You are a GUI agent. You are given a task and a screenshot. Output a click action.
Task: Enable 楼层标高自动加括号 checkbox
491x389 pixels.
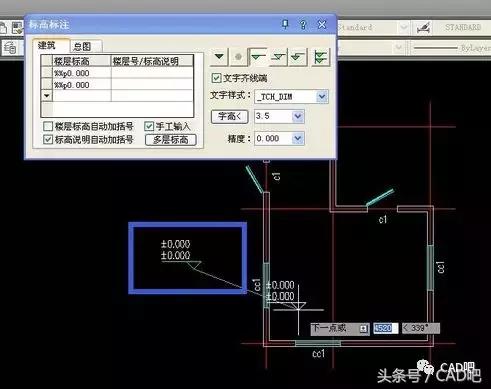[x=48, y=126]
